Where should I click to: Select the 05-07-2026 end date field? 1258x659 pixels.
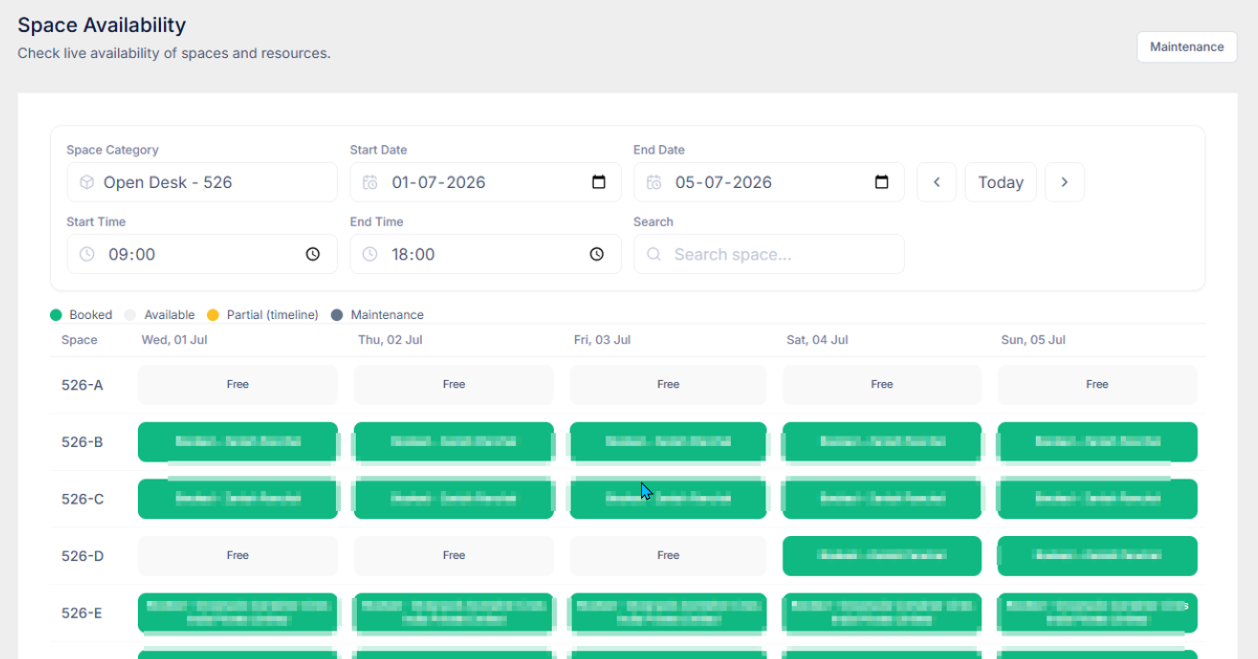(769, 182)
